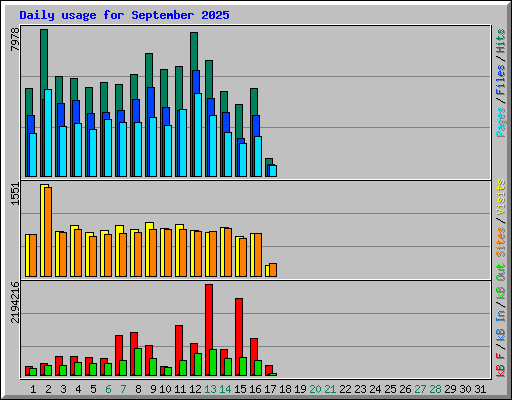Click the orange sites bar for day 9
This screenshot has width=512, height=400.
pos(153,253)
